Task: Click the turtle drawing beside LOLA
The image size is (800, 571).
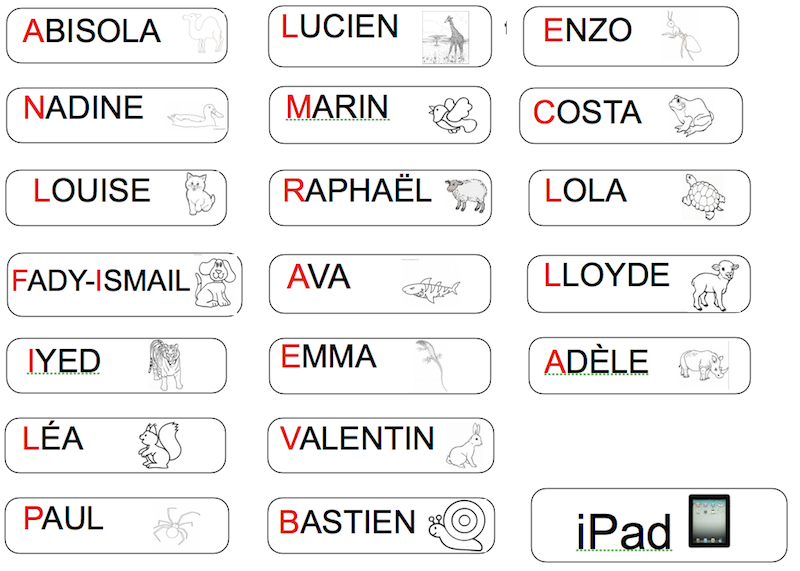Action: [x=704, y=196]
